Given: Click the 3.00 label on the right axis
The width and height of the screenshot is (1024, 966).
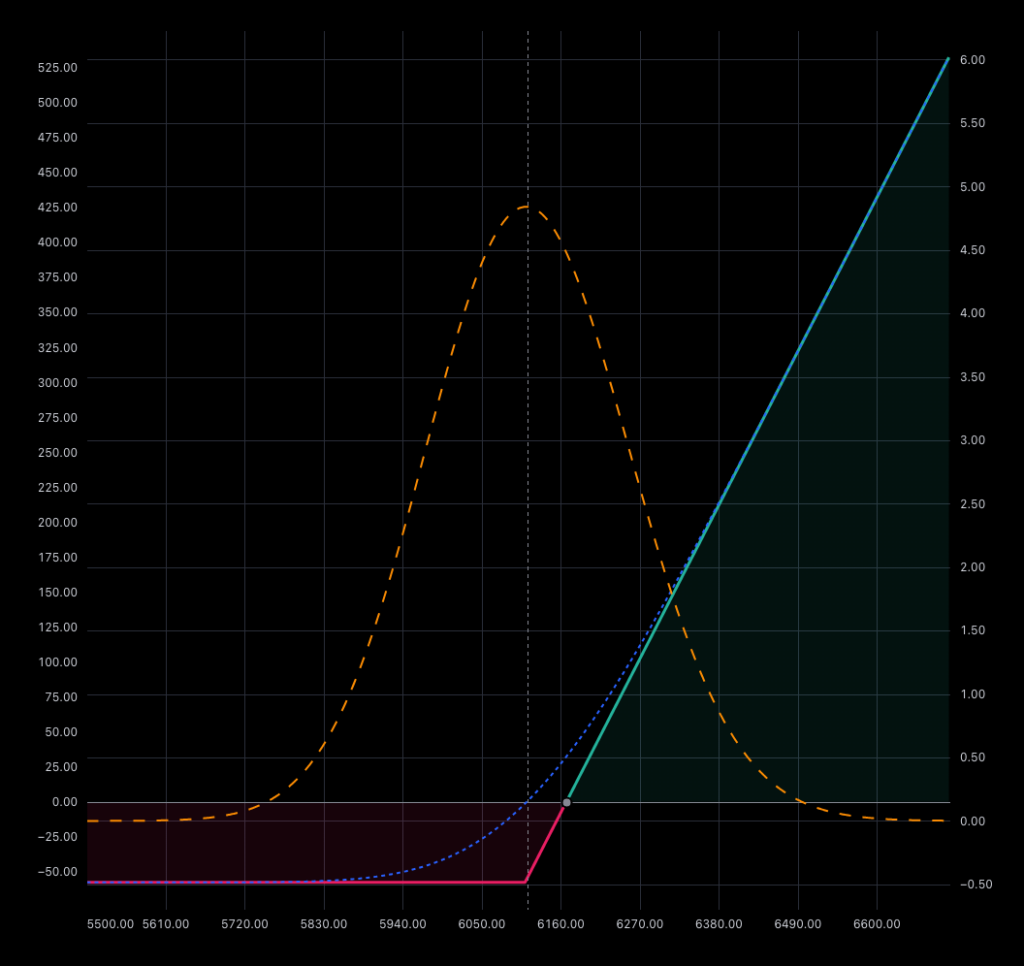Looking at the screenshot, I should [972, 440].
